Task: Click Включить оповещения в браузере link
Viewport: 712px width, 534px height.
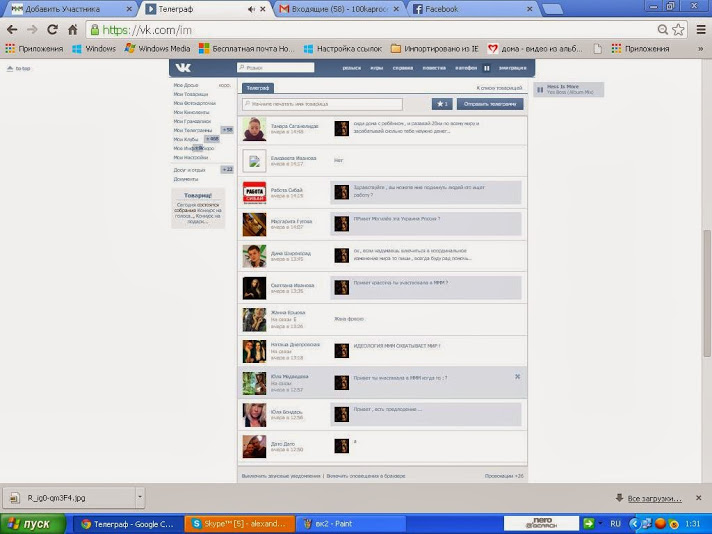Action: coord(366,476)
